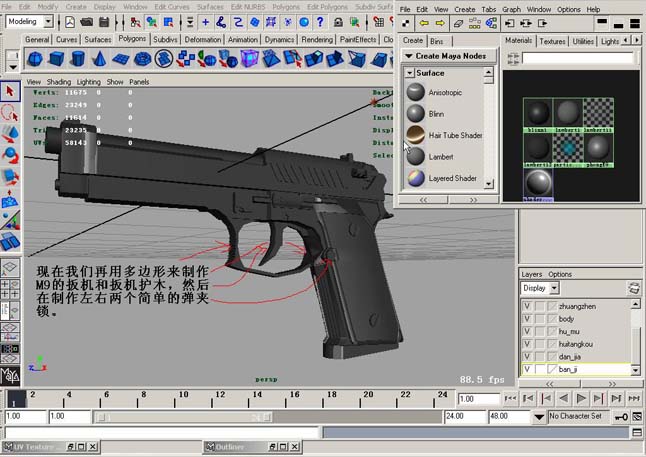Select the arrow Select tool
Viewport: 646px width, 457px height.
(x=10, y=91)
